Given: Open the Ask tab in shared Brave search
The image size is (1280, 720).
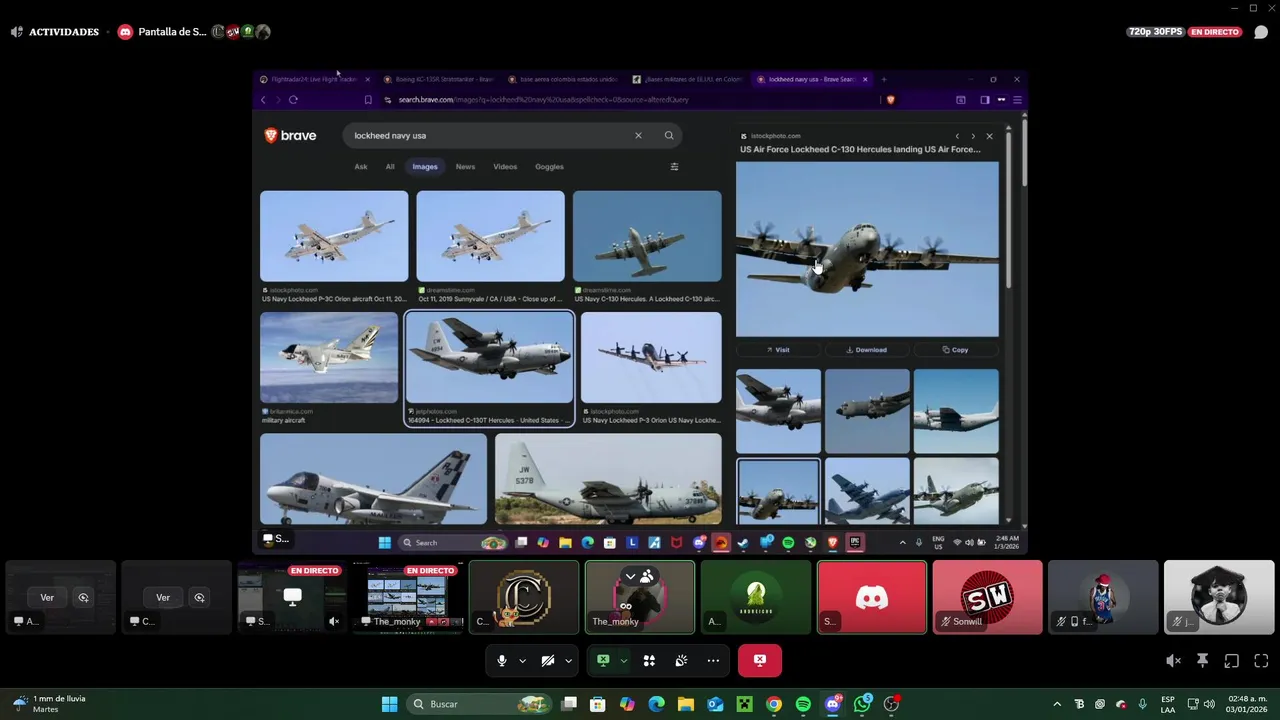Looking at the screenshot, I should (x=361, y=167).
